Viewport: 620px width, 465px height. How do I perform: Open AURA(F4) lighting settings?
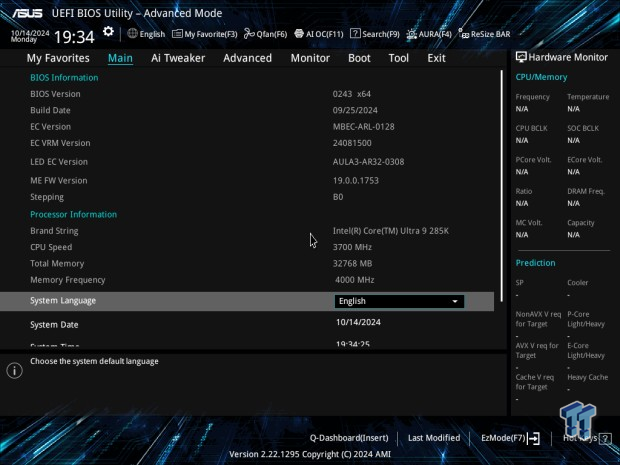click(x=430, y=34)
